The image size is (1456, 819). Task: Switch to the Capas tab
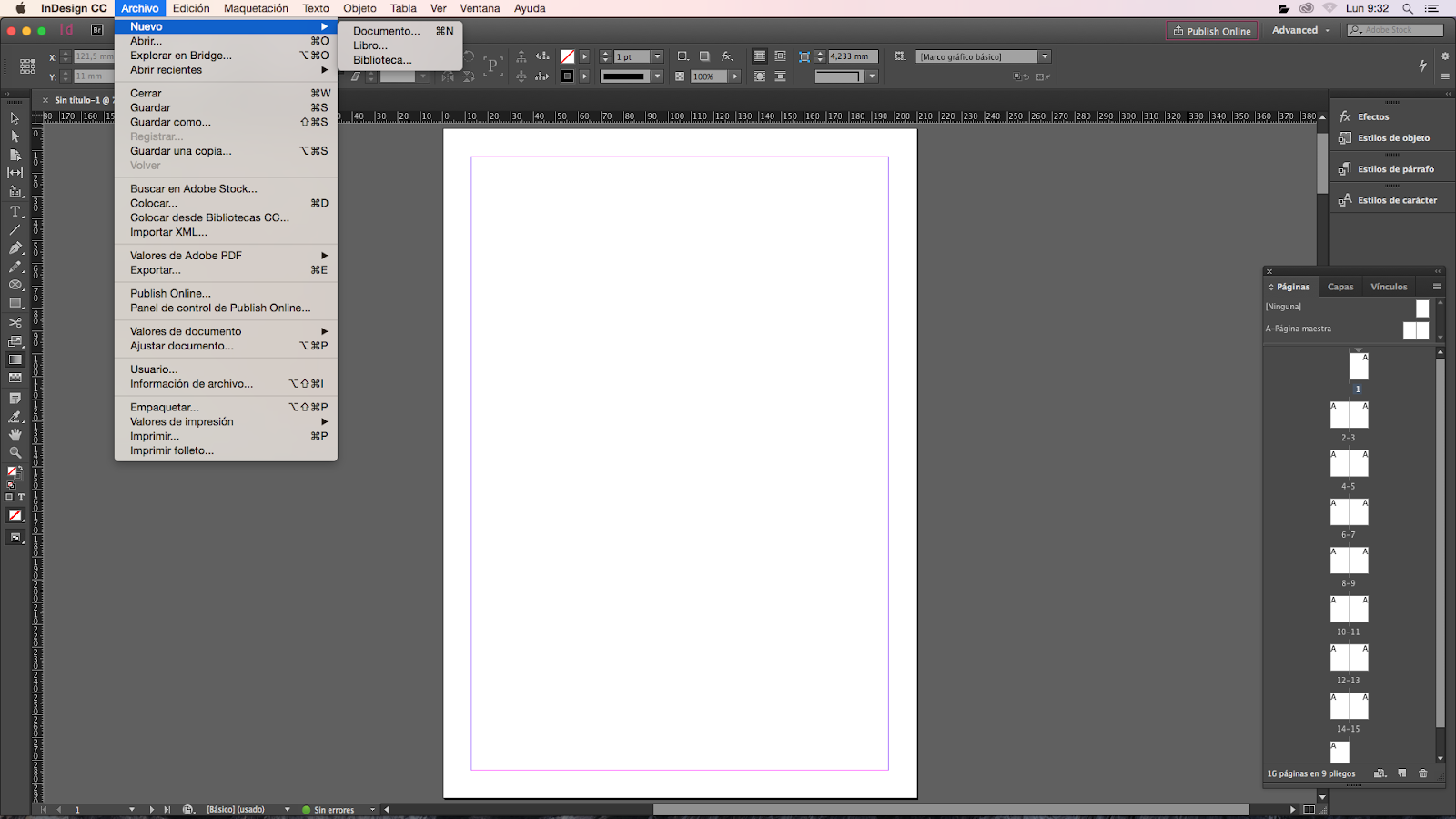click(x=1340, y=286)
